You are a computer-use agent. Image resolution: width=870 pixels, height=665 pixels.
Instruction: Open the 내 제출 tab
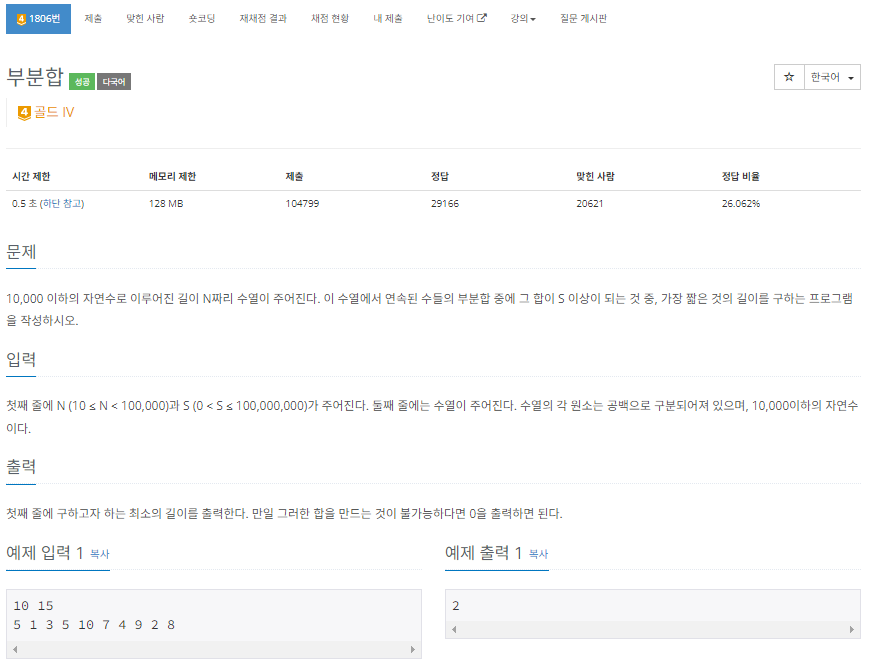(388, 19)
